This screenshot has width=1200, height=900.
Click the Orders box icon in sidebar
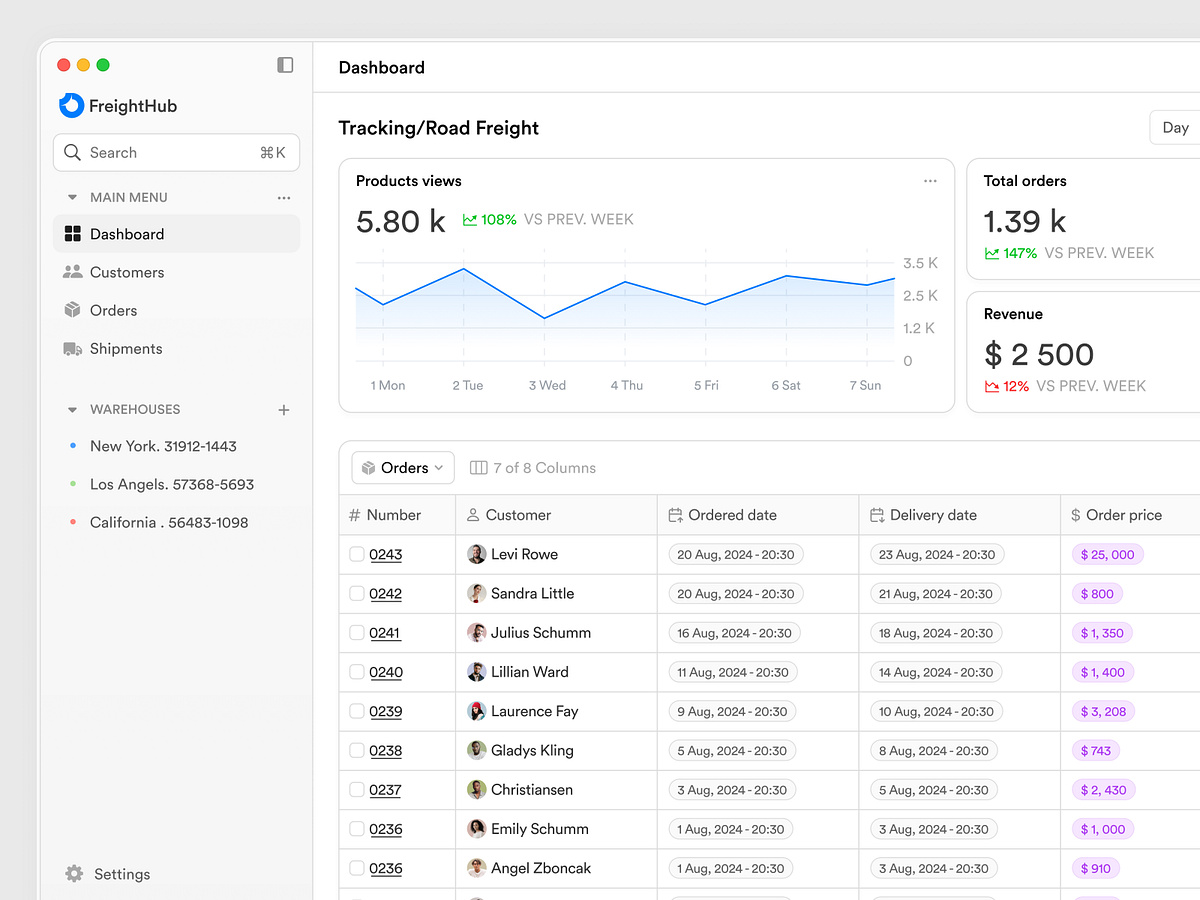point(72,310)
